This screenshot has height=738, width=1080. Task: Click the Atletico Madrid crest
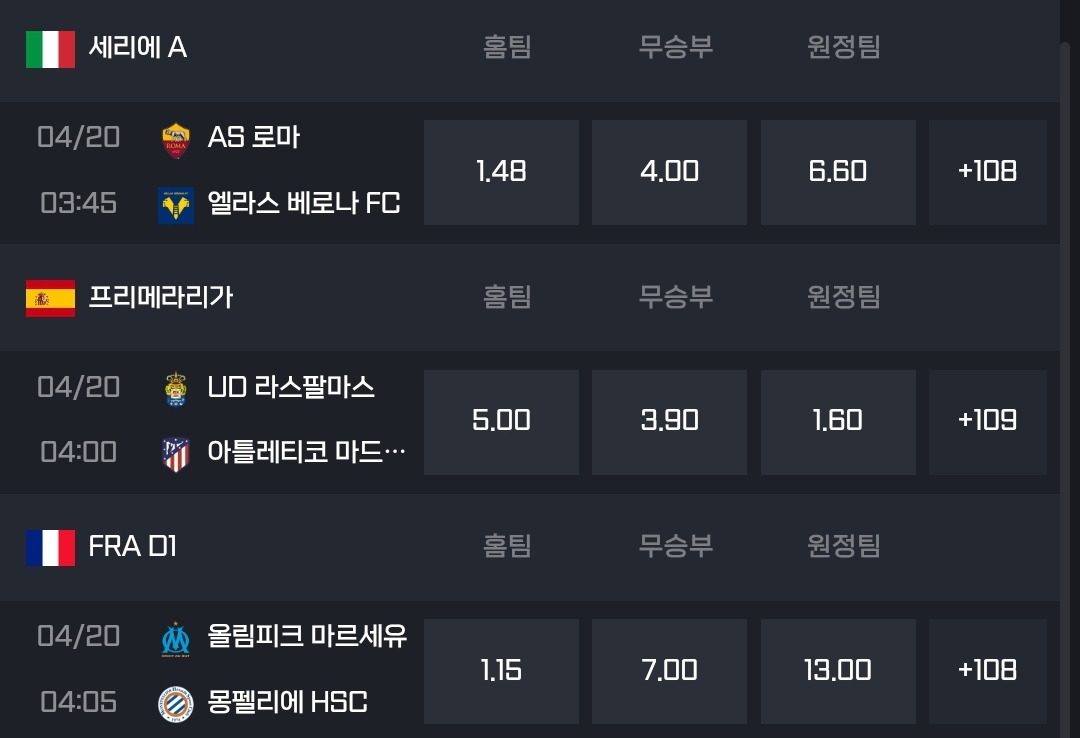[x=176, y=454]
